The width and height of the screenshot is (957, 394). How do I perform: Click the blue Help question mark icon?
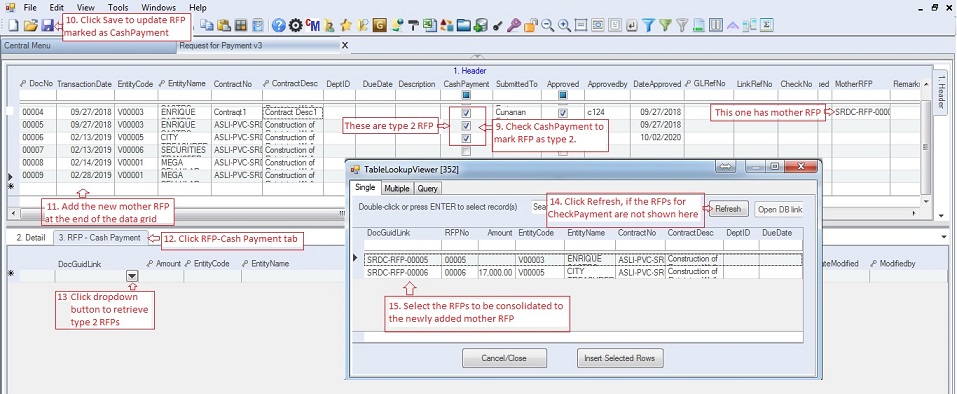tap(279, 25)
